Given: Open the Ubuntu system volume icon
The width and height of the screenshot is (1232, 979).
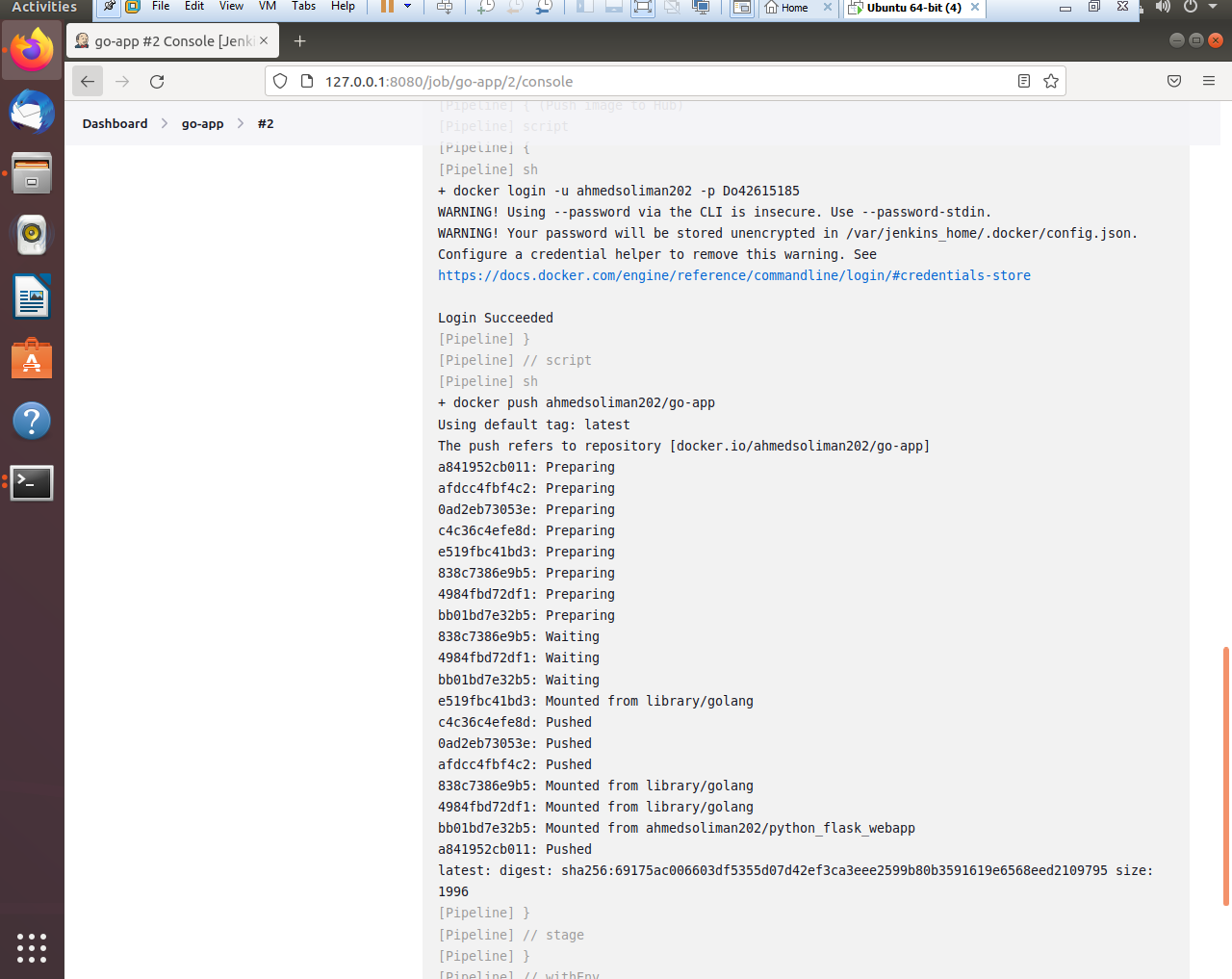Looking at the screenshot, I should [1163, 7].
